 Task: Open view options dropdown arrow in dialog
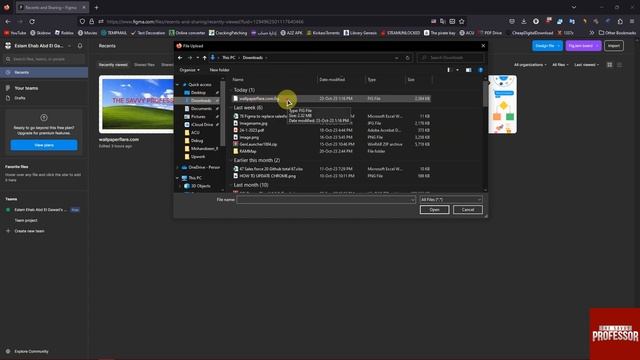tap(457, 70)
